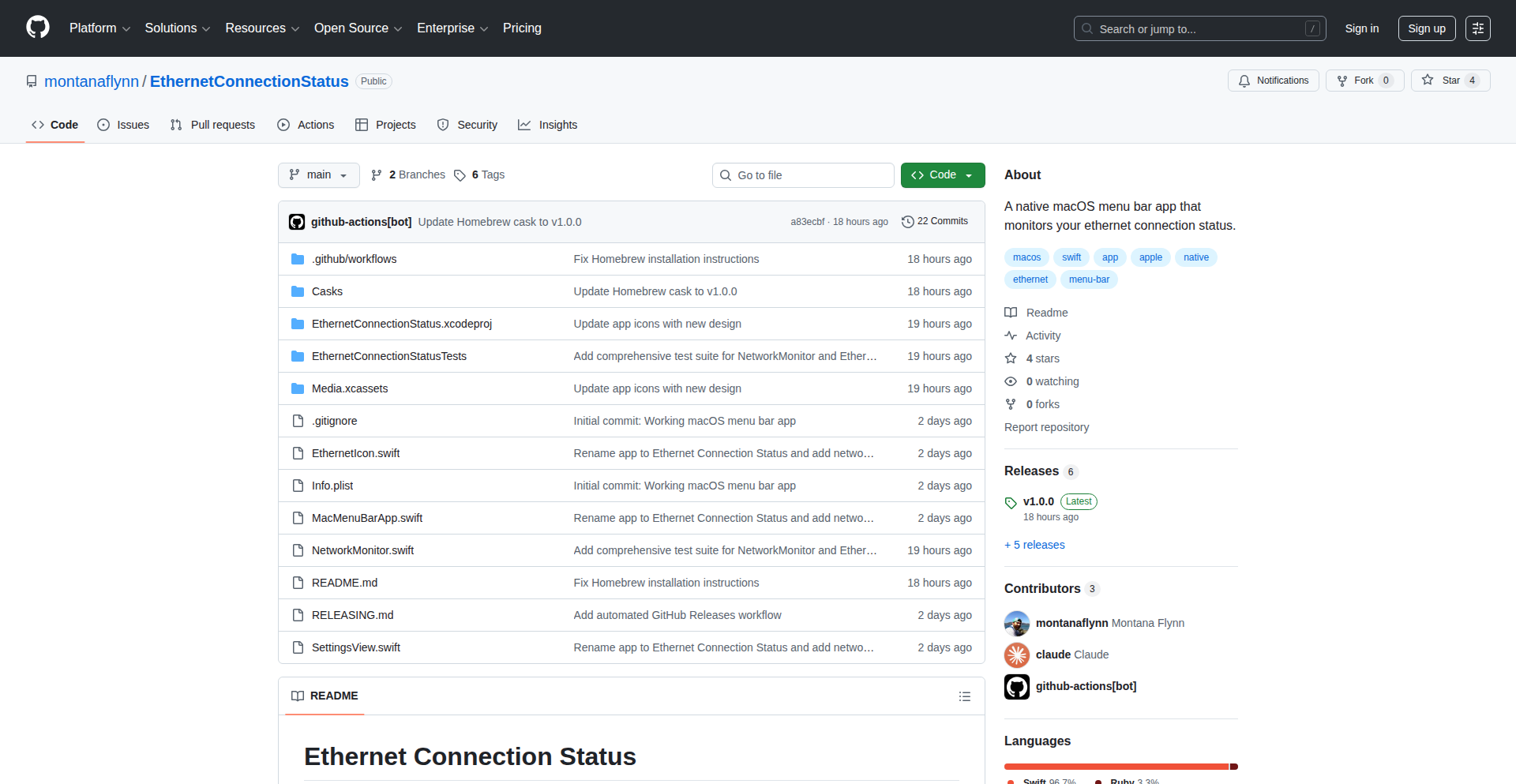Screen dimensions: 1516x784
Task: Open the README outline list icon
Action: point(964,696)
